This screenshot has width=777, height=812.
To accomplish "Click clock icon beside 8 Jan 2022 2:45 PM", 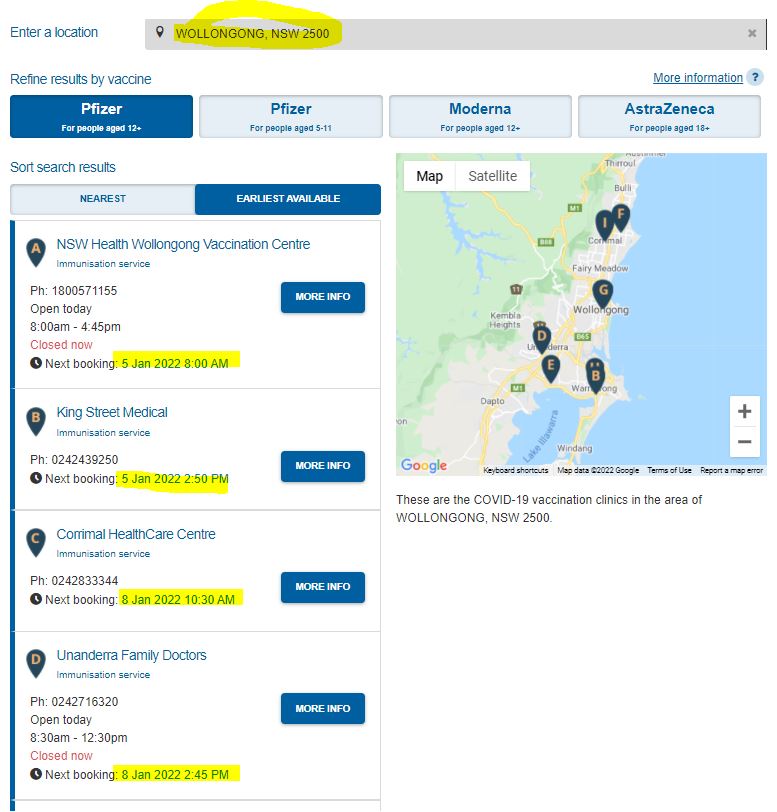I will 36,774.
